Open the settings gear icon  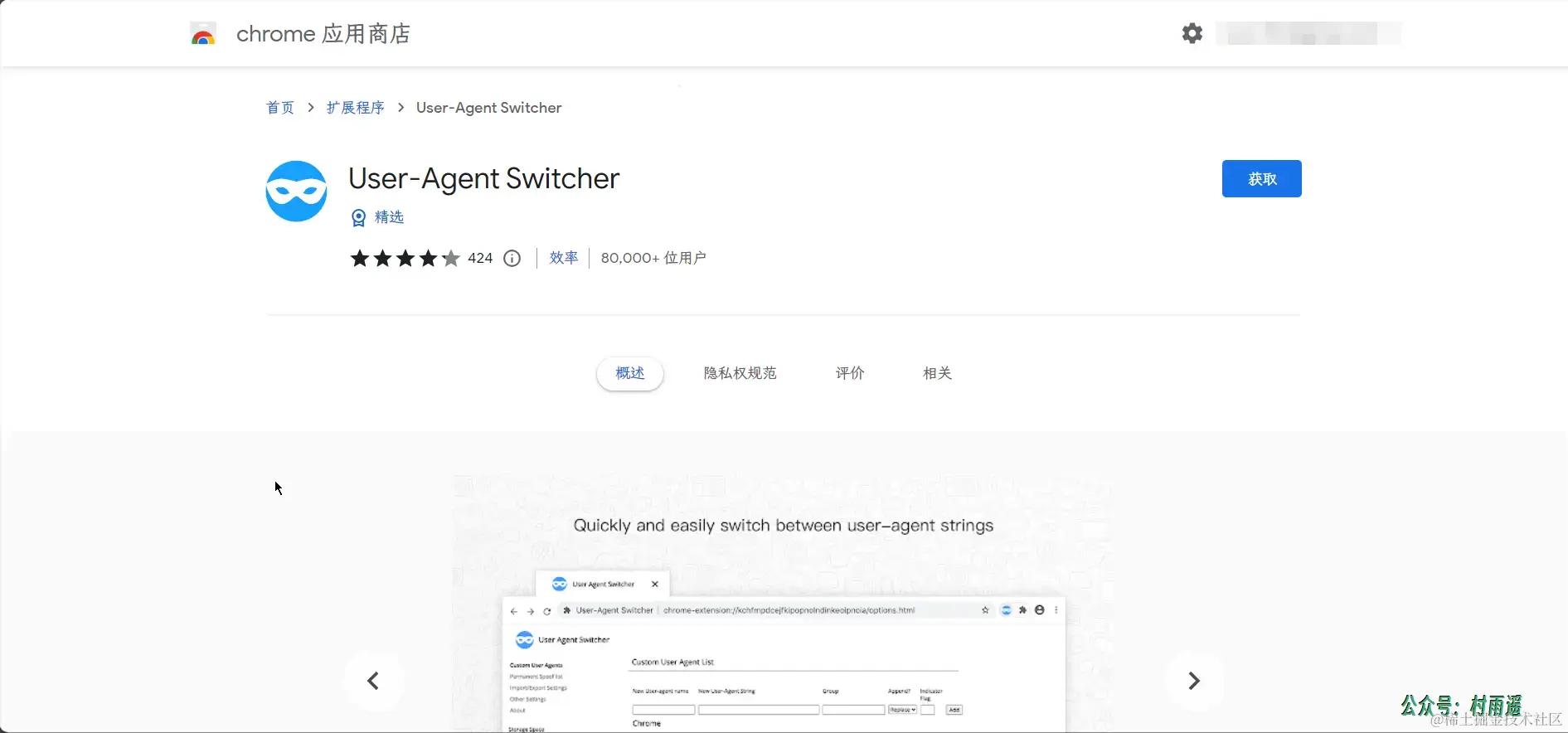click(x=1192, y=33)
